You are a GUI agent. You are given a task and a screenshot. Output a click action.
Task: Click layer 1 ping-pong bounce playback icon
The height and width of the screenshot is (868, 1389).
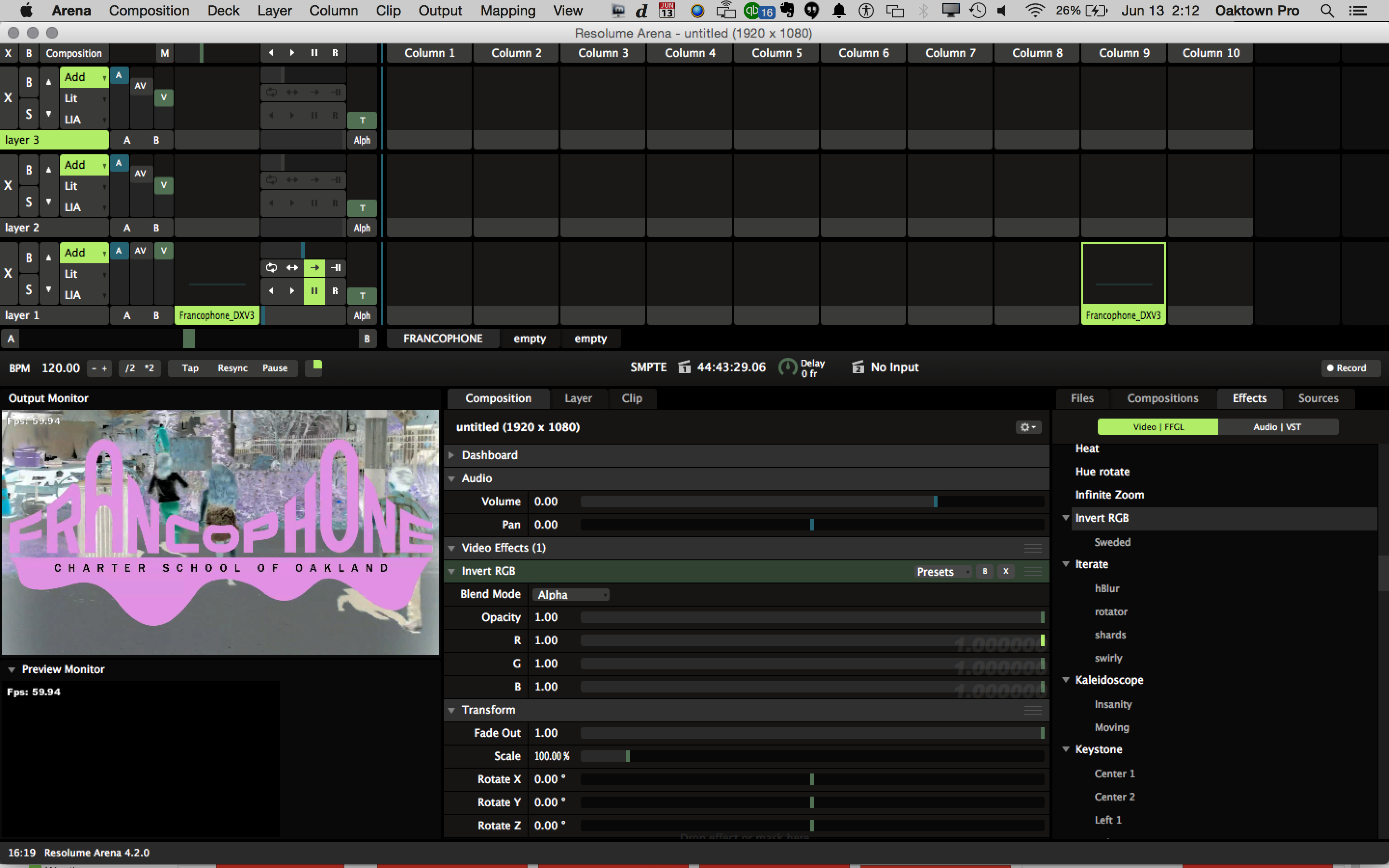click(293, 268)
